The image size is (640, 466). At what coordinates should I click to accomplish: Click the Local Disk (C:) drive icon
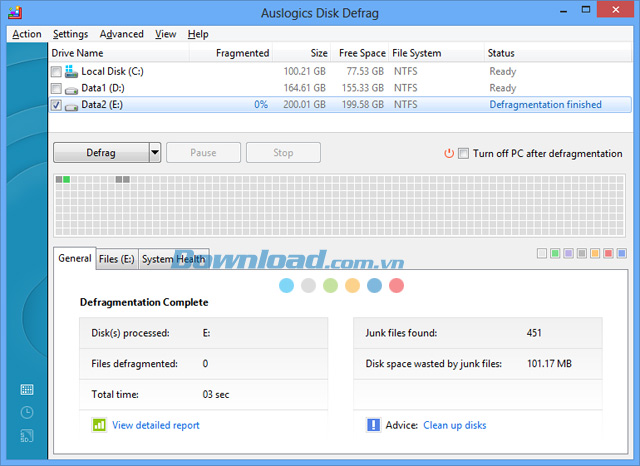[71, 72]
